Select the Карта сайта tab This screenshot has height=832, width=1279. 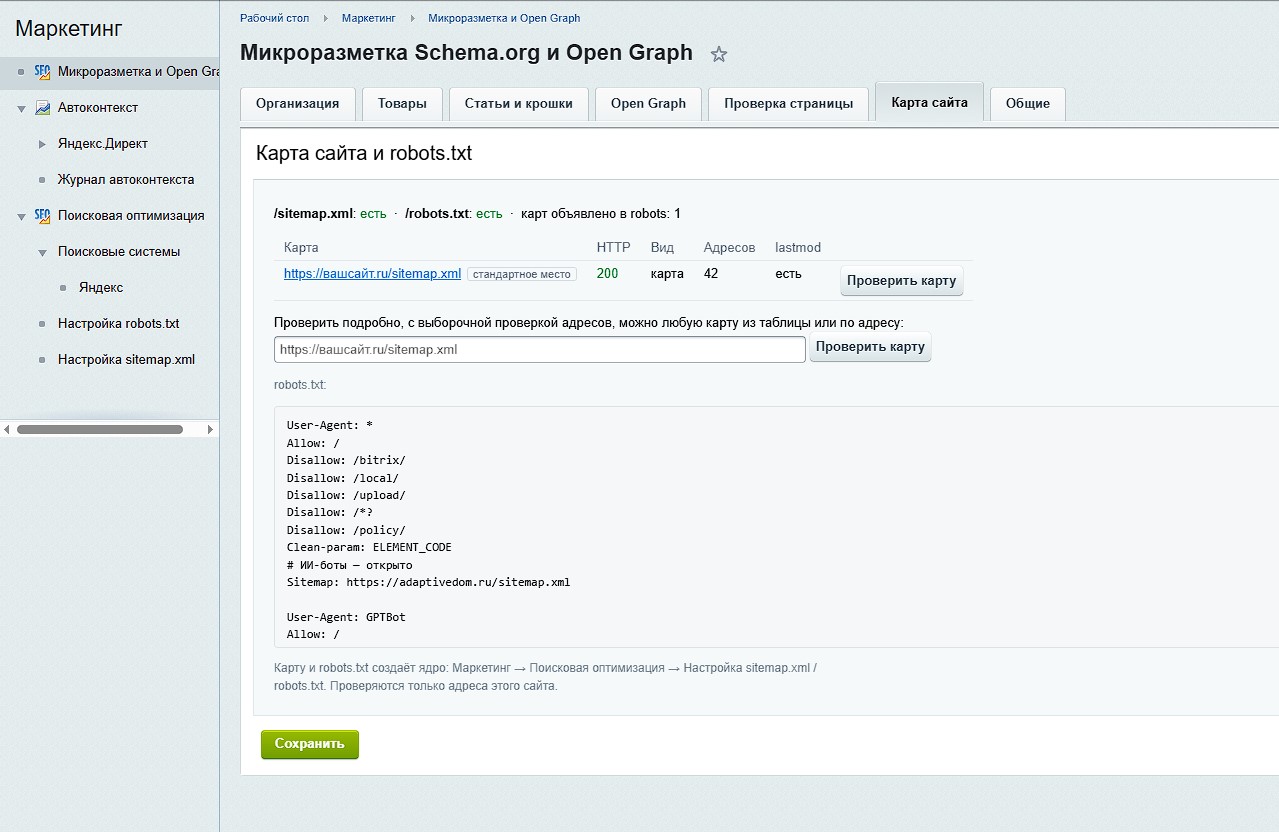(x=929, y=102)
